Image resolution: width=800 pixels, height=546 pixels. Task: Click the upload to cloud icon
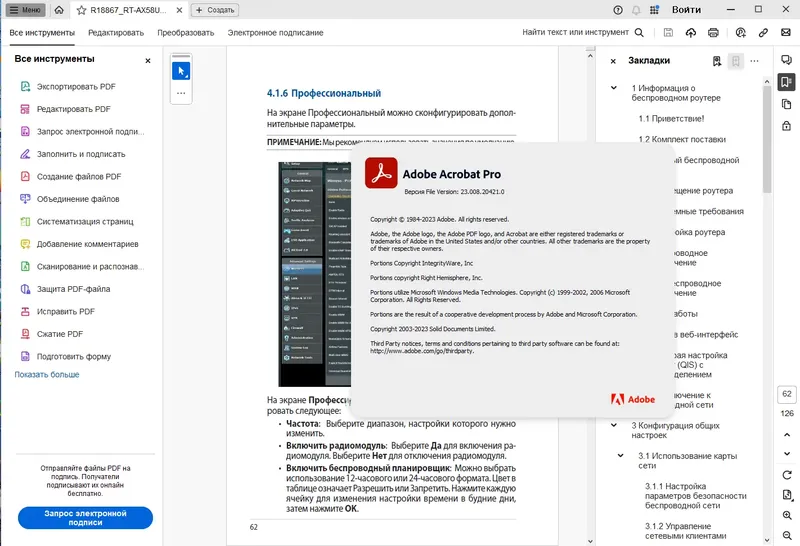point(691,33)
